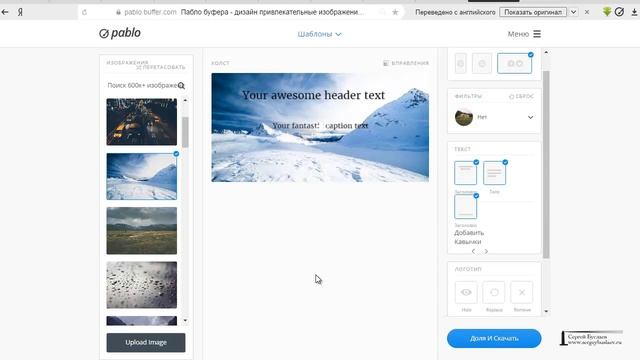Click the green download extension icon

pos(607,12)
